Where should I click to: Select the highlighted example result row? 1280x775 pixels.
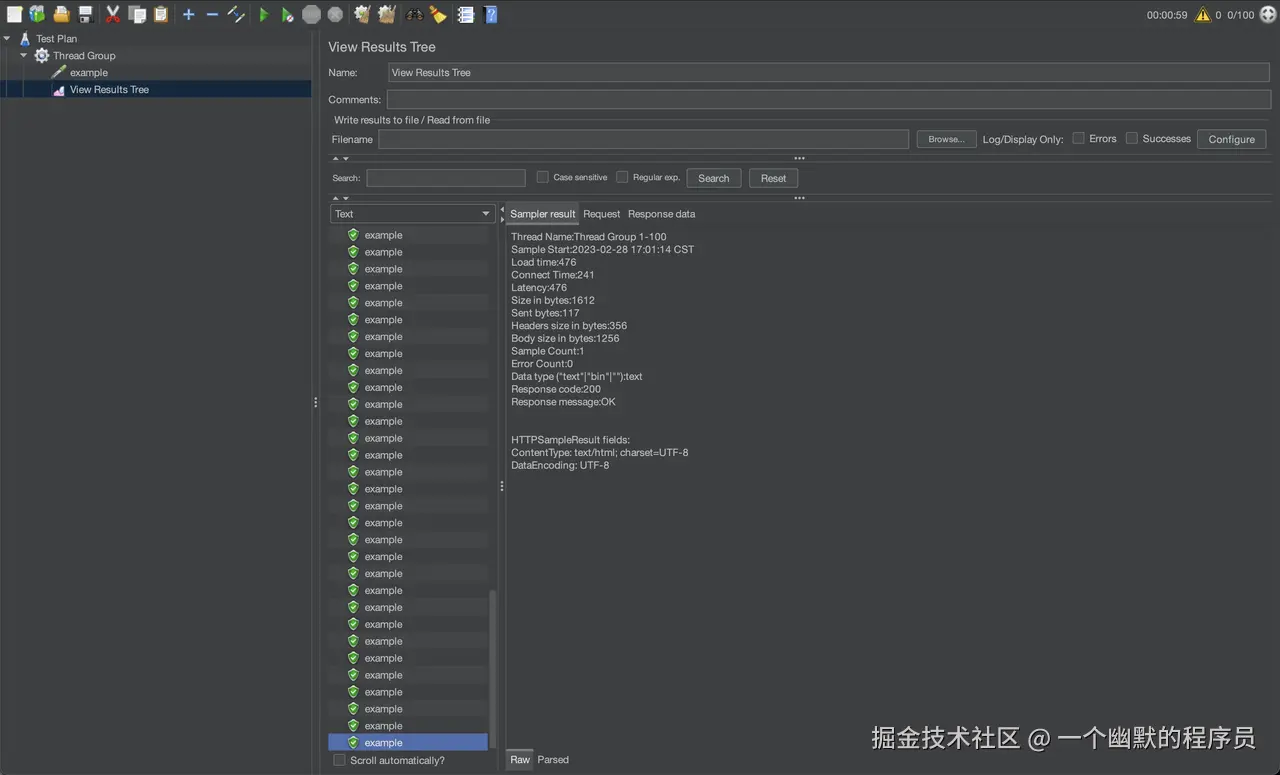pyautogui.click(x=408, y=743)
